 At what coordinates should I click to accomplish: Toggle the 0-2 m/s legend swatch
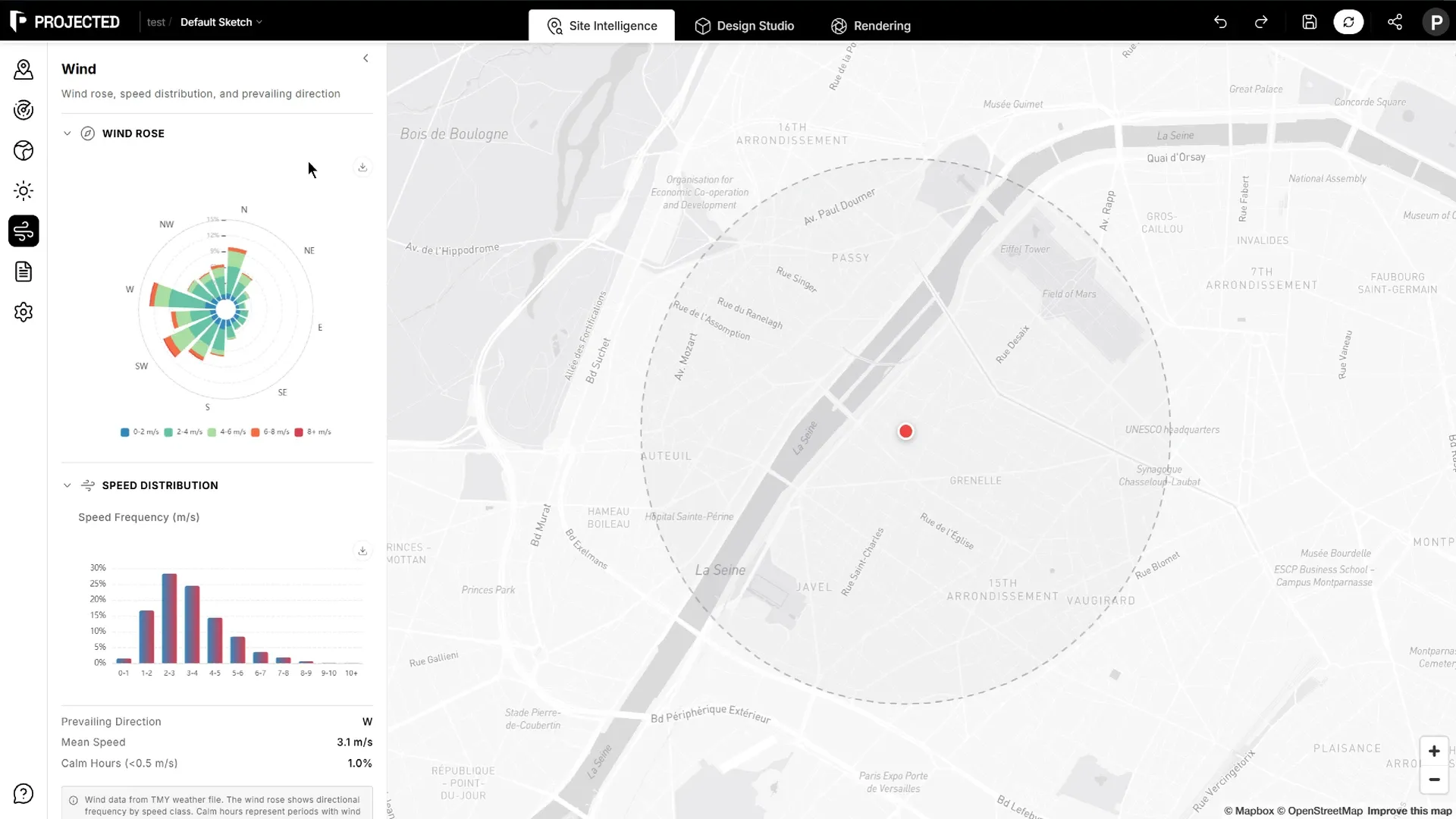tap(125, 432)
